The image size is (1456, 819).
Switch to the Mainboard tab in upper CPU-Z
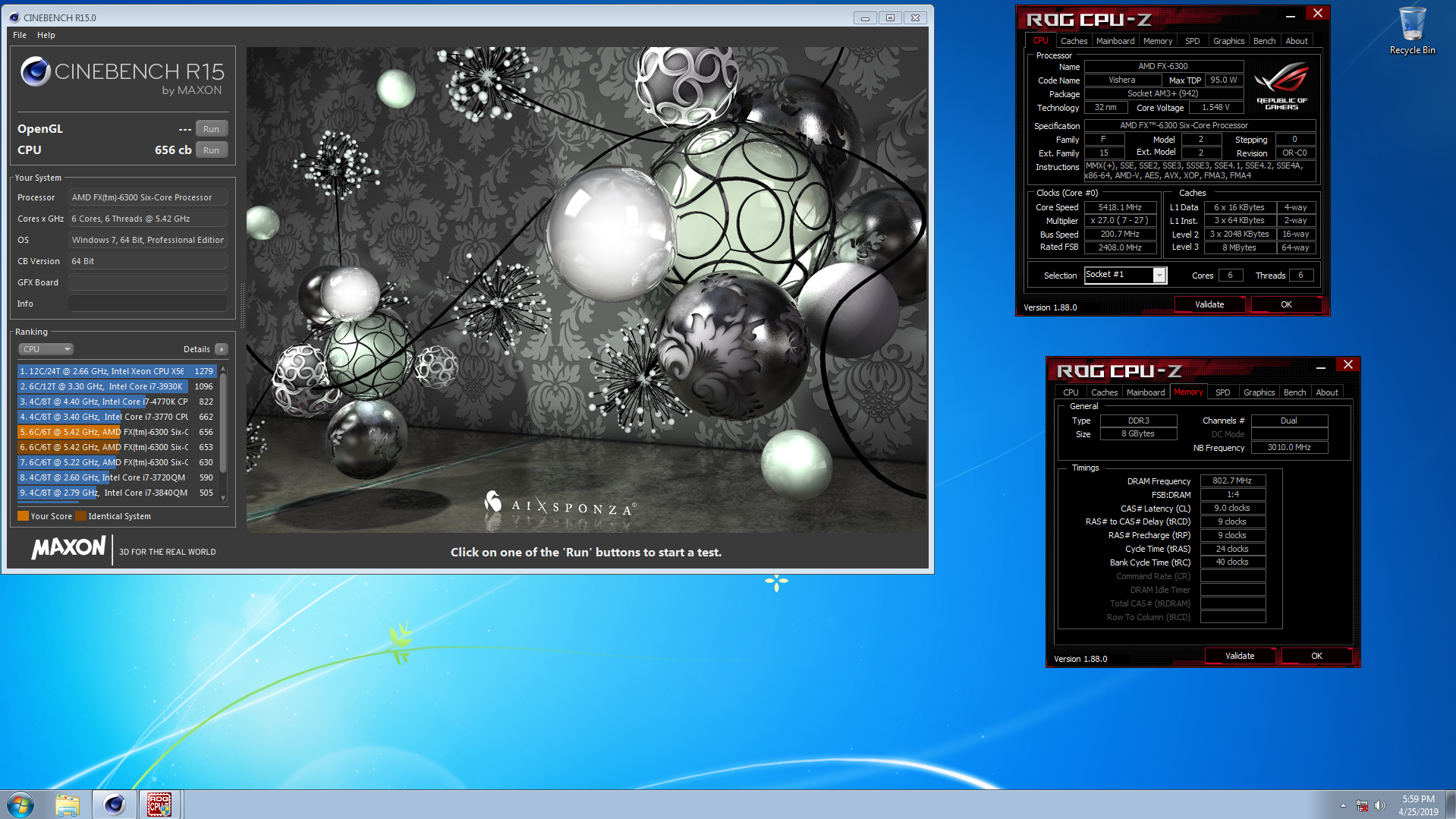click(1115, 41)
